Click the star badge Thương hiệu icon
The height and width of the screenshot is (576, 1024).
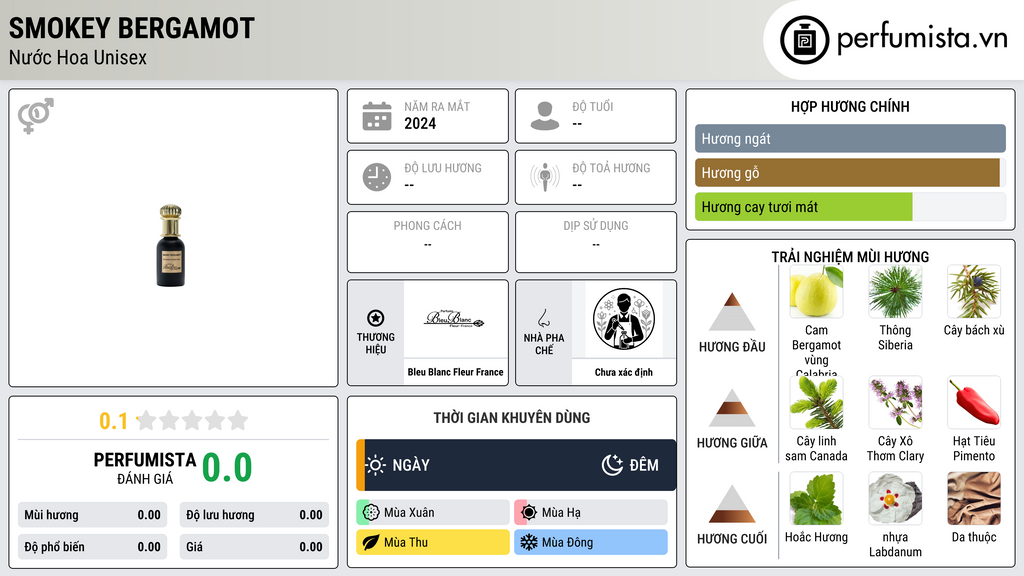click(376, 318)
